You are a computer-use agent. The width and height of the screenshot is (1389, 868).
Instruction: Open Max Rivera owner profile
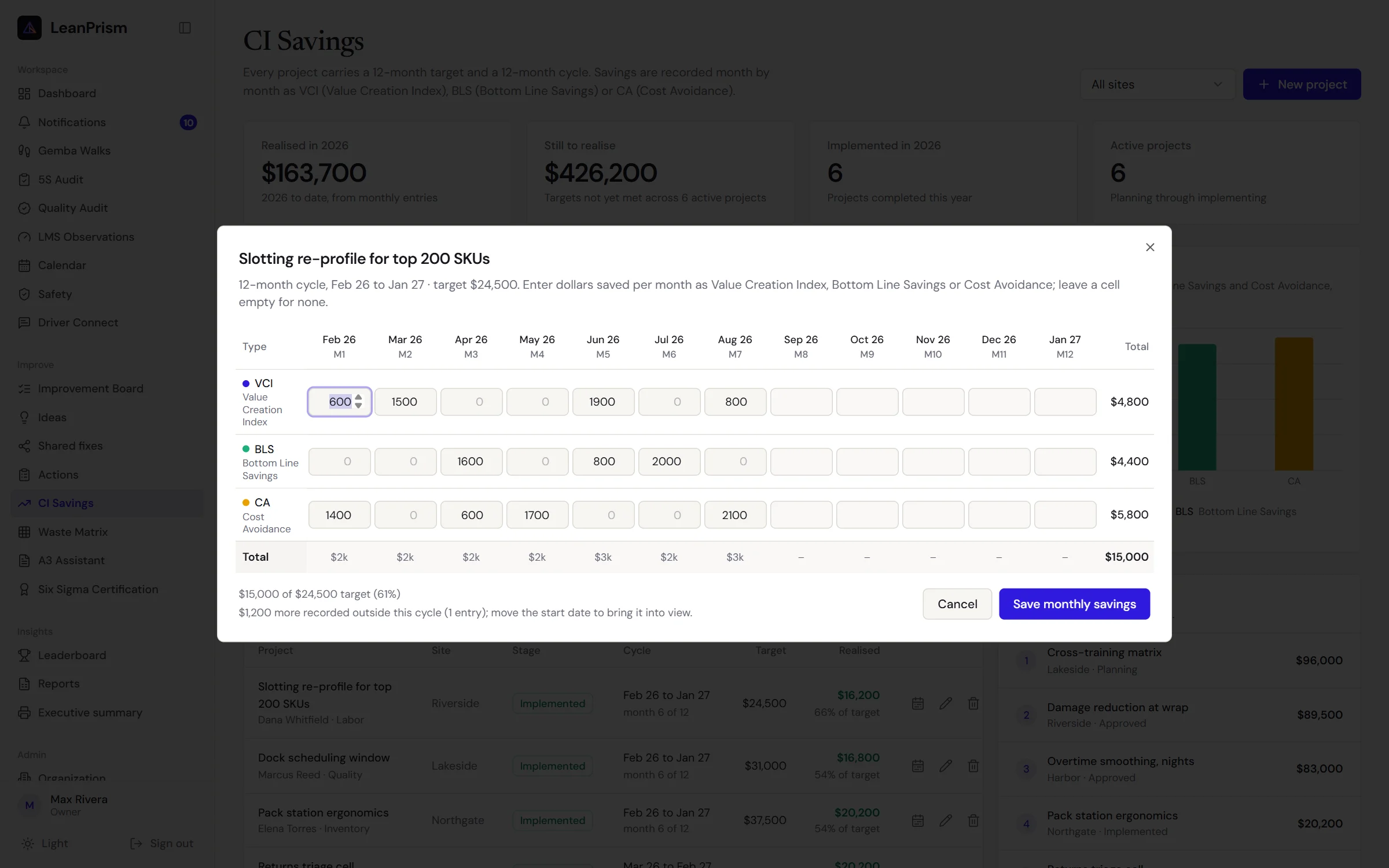(x=107, y=805)
